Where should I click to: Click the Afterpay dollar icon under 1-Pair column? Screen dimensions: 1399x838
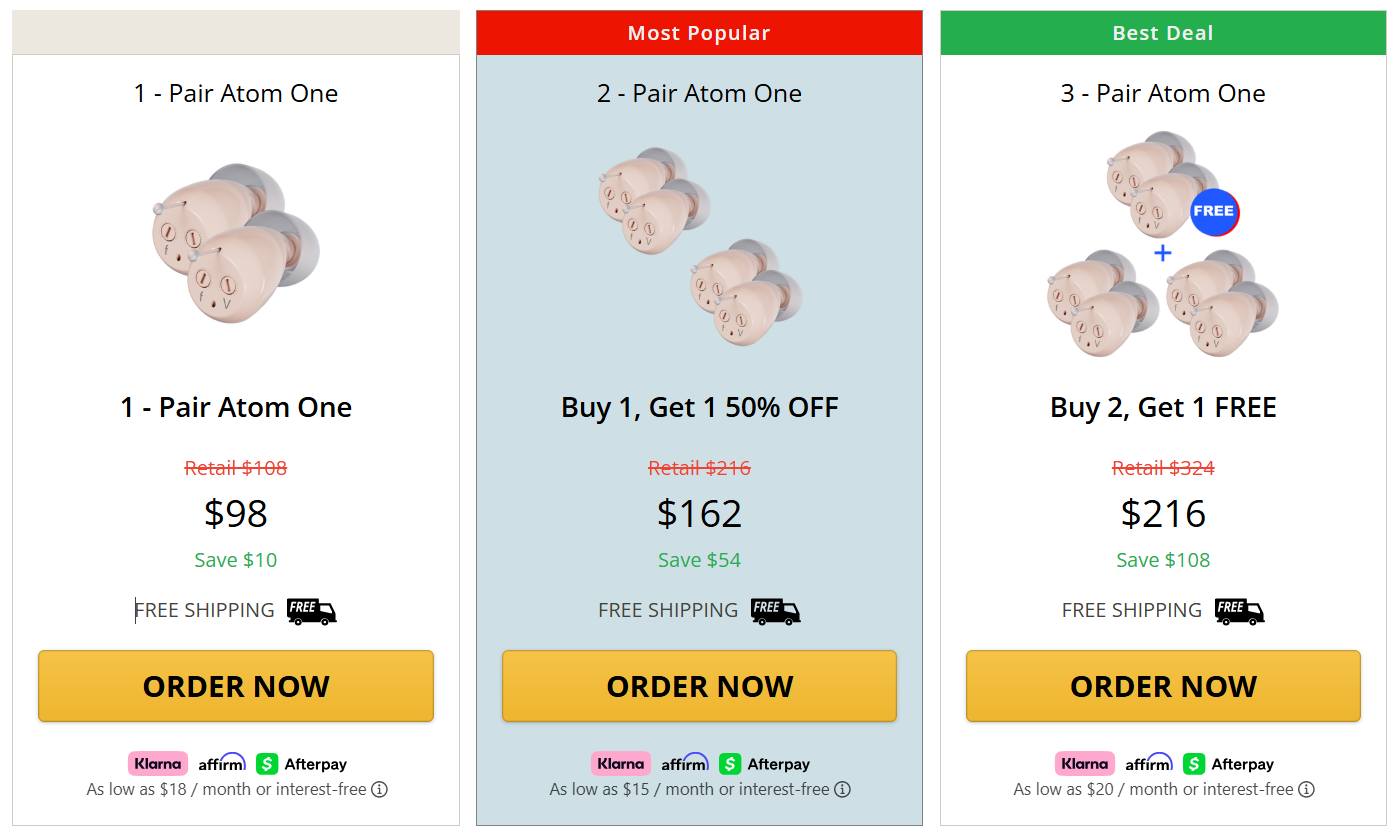[x=266, y=763]
